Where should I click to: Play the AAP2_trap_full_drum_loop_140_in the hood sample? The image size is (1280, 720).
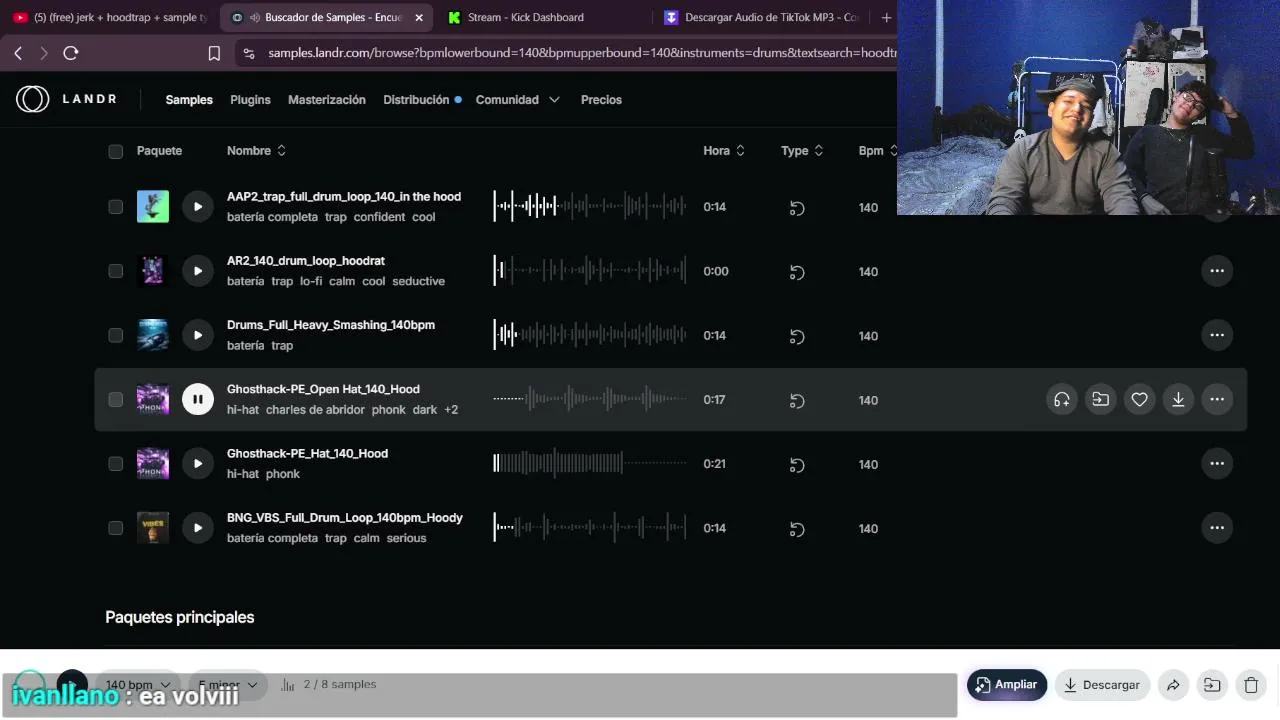tap(198, 207)
